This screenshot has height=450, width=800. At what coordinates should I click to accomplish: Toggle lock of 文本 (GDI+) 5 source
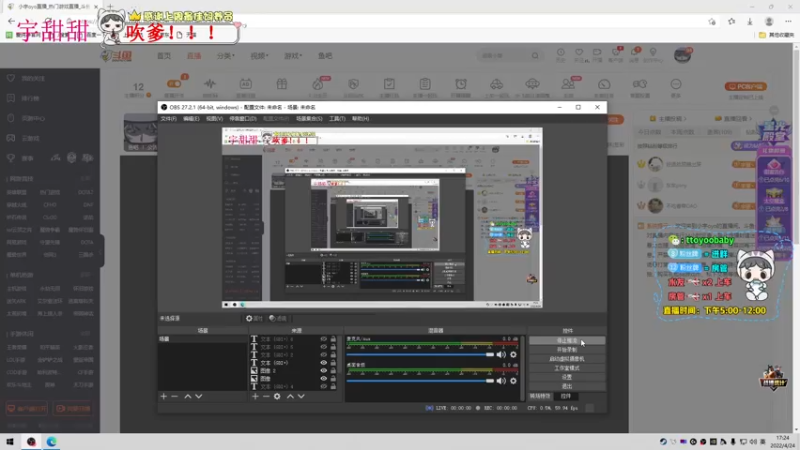coord(333,347)
